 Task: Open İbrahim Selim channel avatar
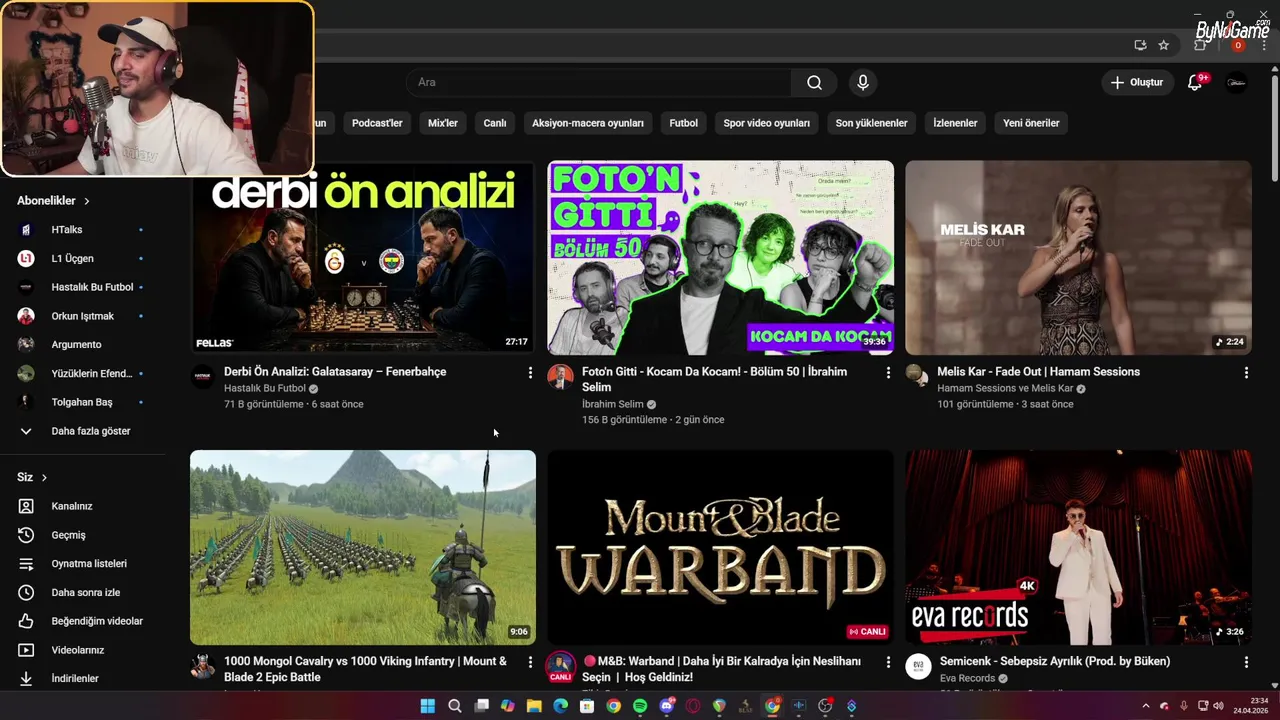(560, 377)
